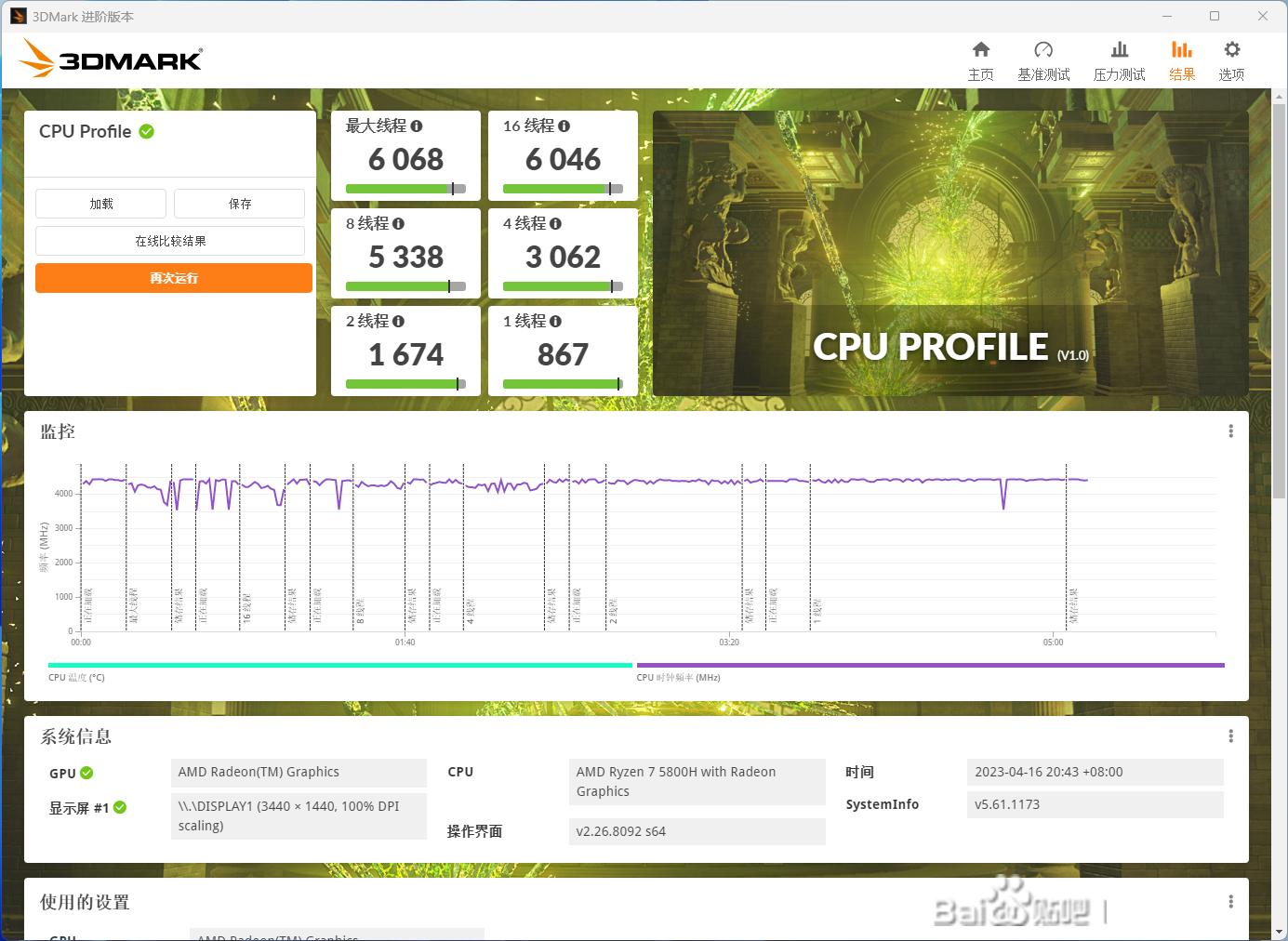This screenshot has width=1288, height=941.
Task: Click the 6 068 score value
Action: point(405,160)
